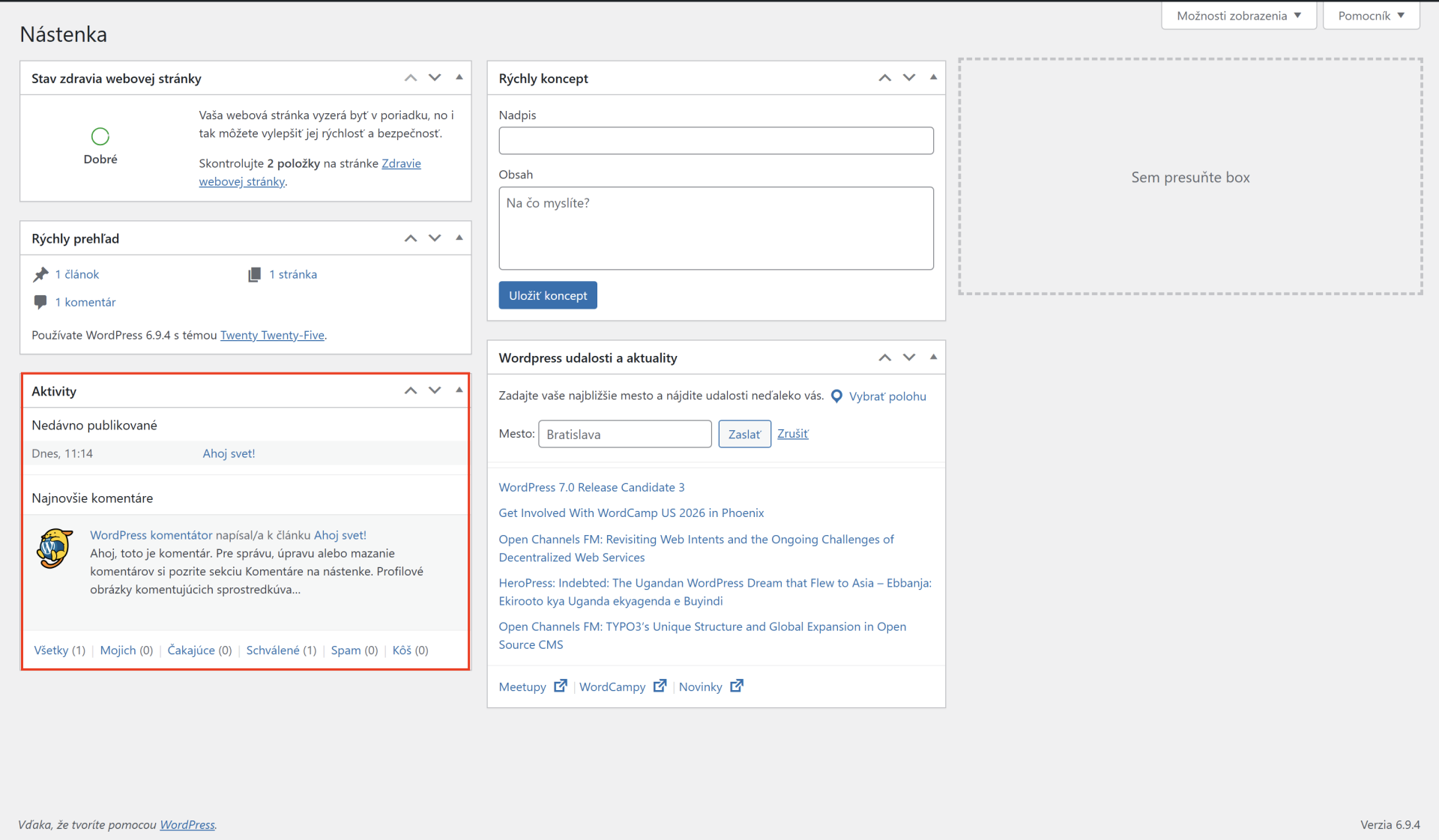1439x840 pixels.
Task: Click external link icon next to Novinky
Action: coord(737,686)
